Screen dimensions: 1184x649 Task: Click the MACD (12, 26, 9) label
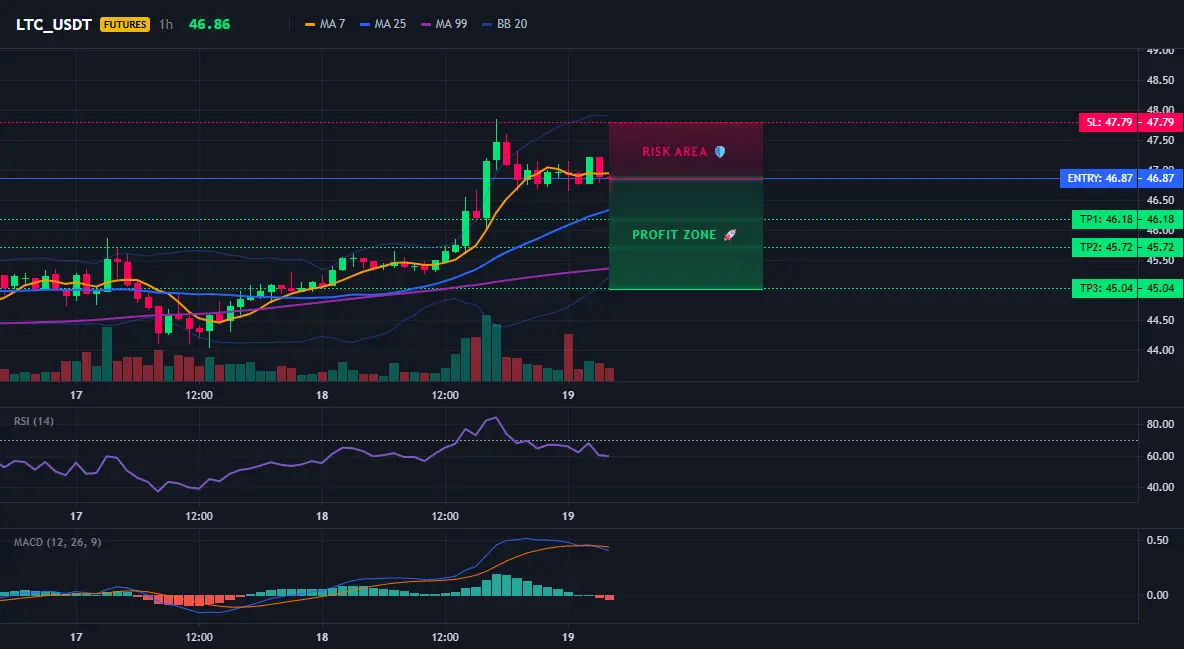pyautogui.click(x=57, y=542)
